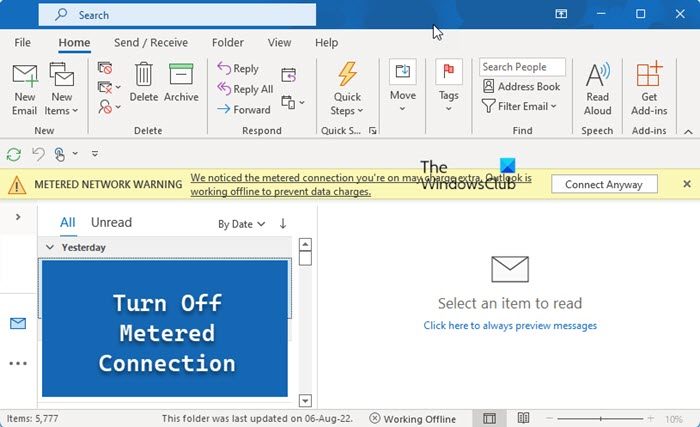Click here to always preview messages link

510,325
